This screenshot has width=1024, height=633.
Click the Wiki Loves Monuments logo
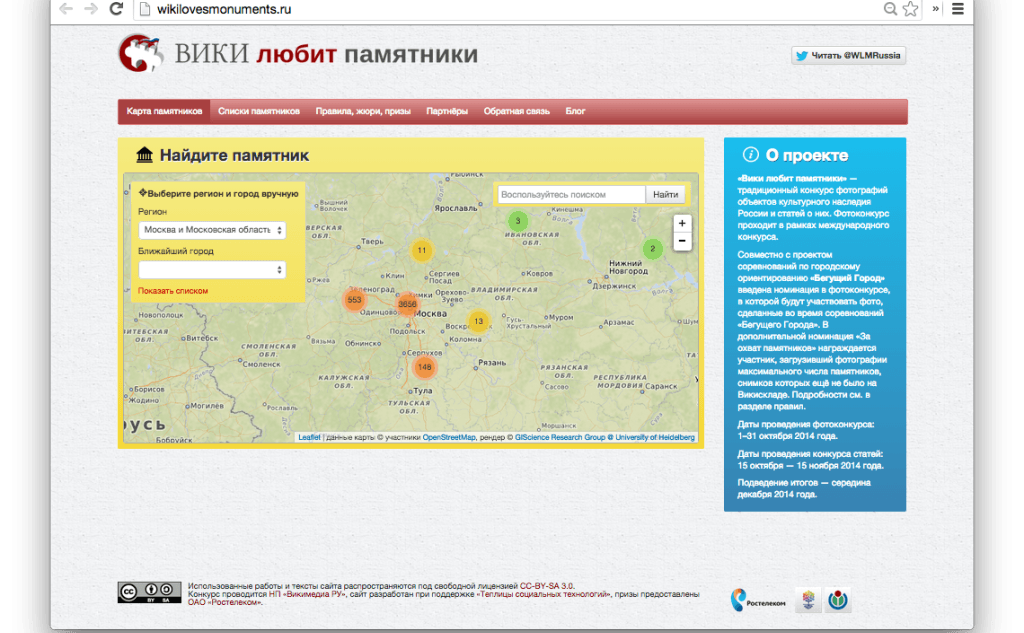point(140,53)
